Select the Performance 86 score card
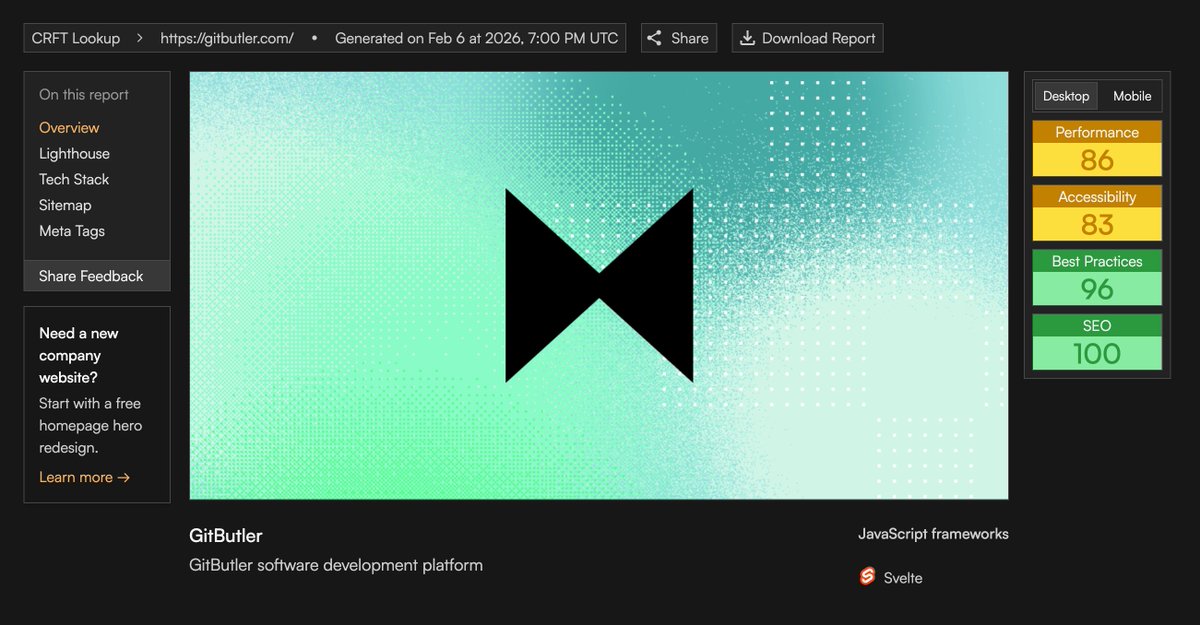 (x=1097, y=148)
